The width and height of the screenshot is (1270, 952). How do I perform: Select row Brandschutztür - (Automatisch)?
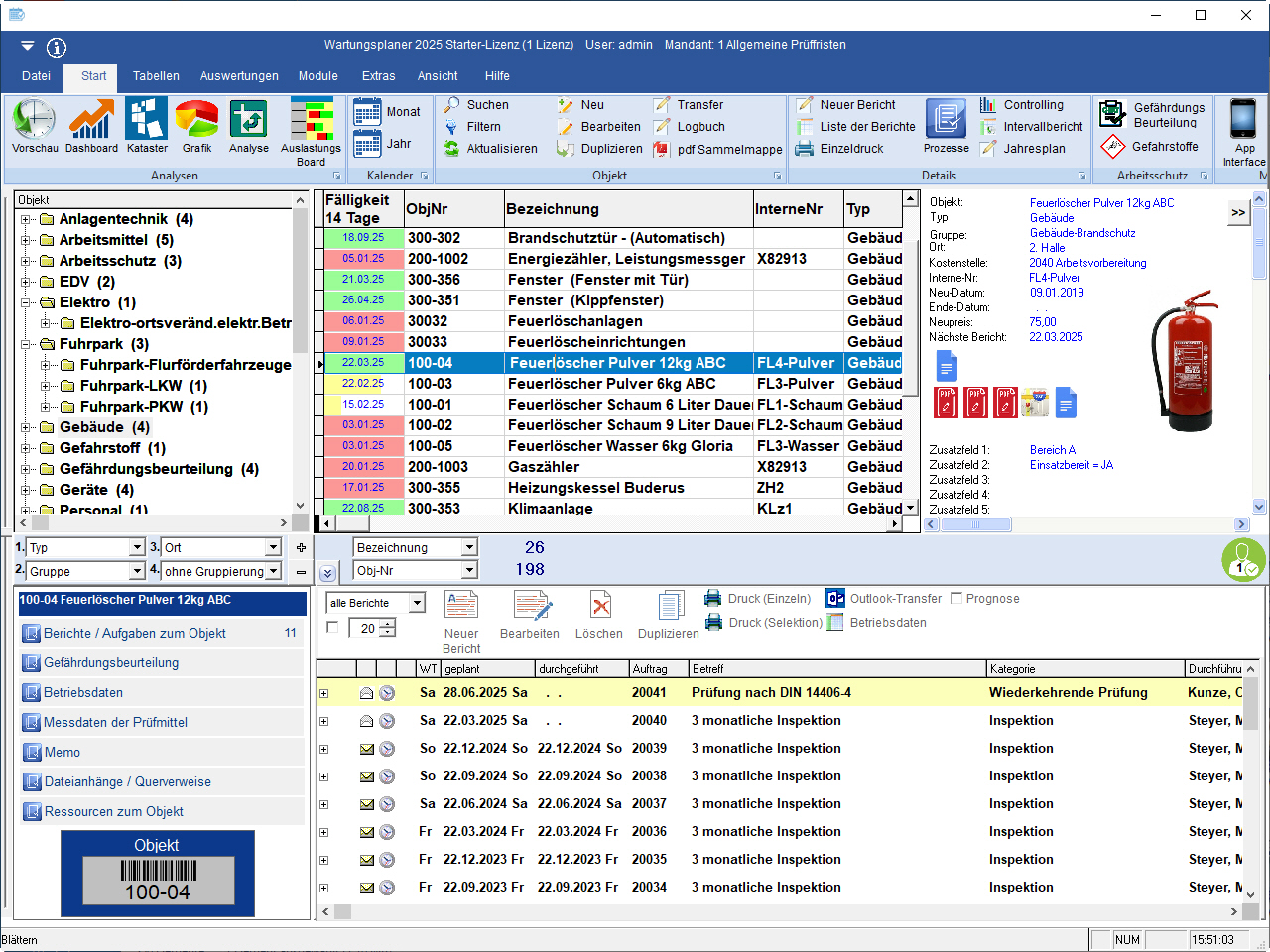pos(613,238)
